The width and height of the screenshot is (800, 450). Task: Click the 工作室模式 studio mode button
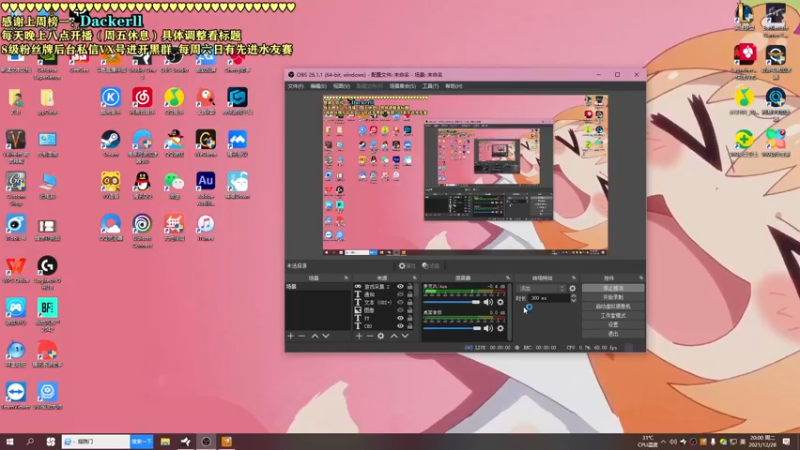pyautogui.click(x=613, y=316)
